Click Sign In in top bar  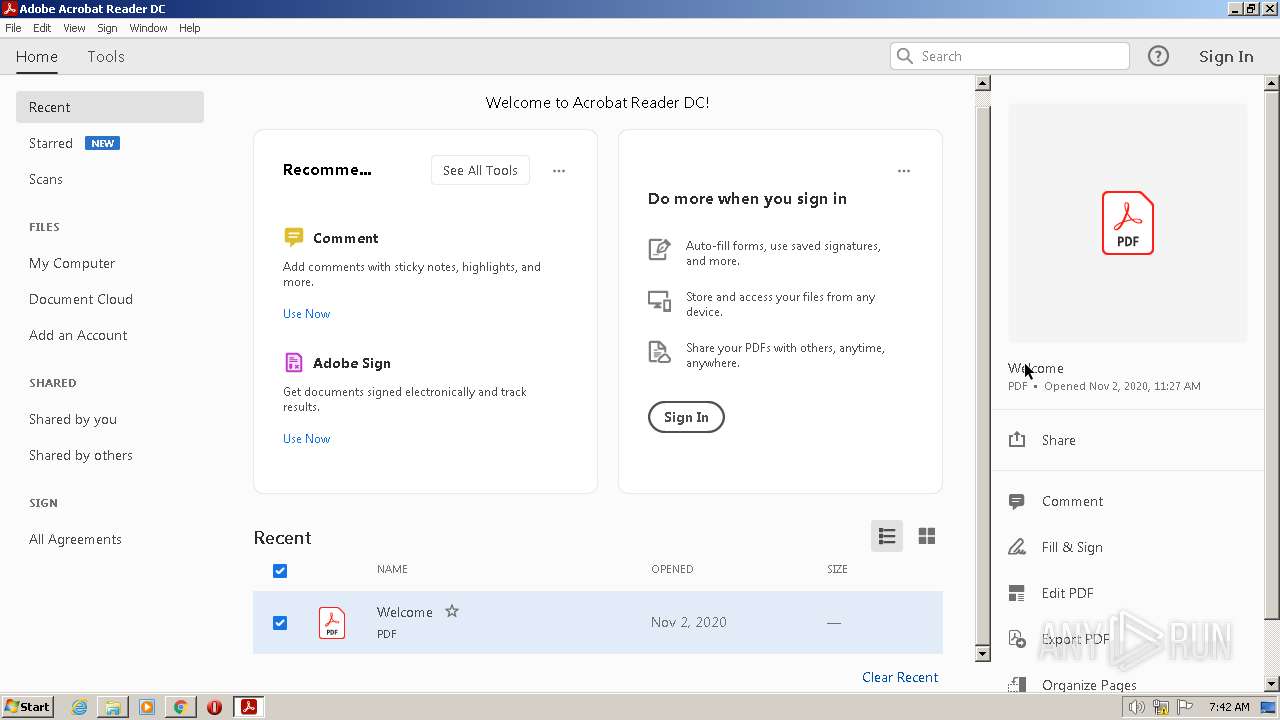[x=1226, y=56]
